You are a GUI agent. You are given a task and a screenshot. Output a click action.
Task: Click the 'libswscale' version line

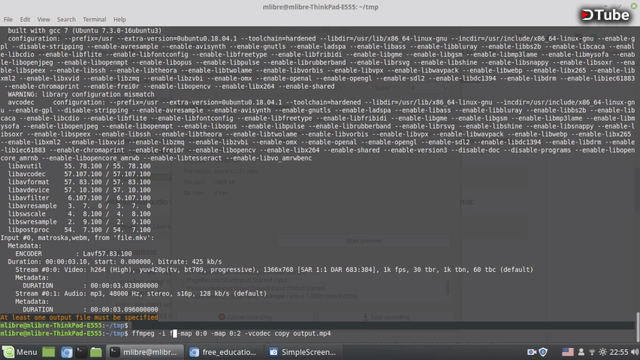[x=79, y=214]
